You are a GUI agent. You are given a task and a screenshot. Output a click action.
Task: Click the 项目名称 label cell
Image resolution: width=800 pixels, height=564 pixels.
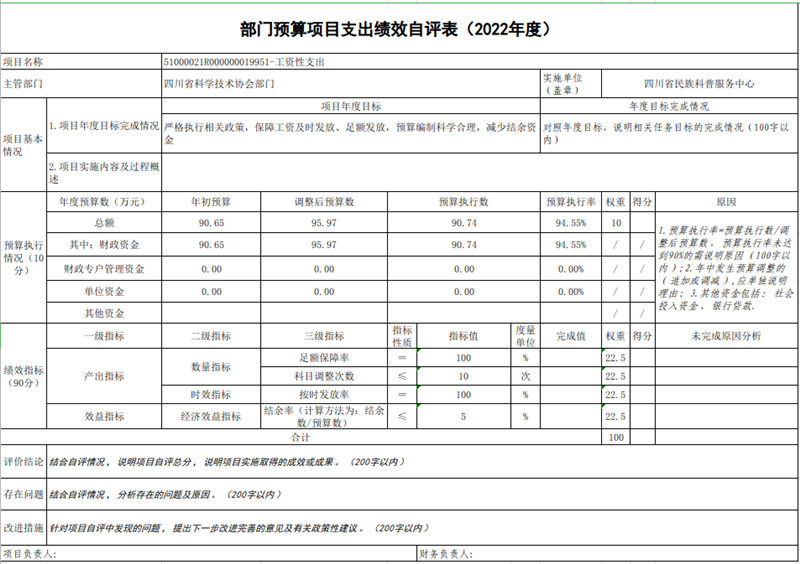coord(81,62)
